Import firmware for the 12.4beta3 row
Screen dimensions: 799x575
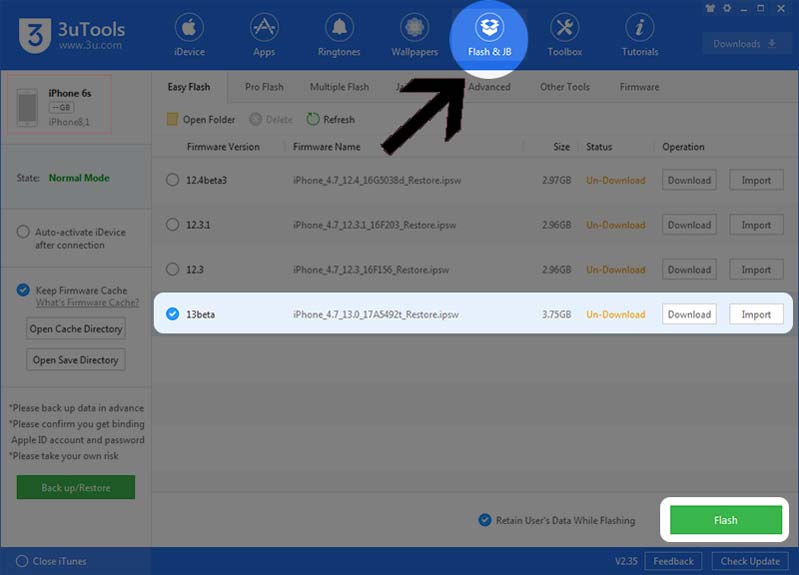pyautogui.click(x=756, y=180)
